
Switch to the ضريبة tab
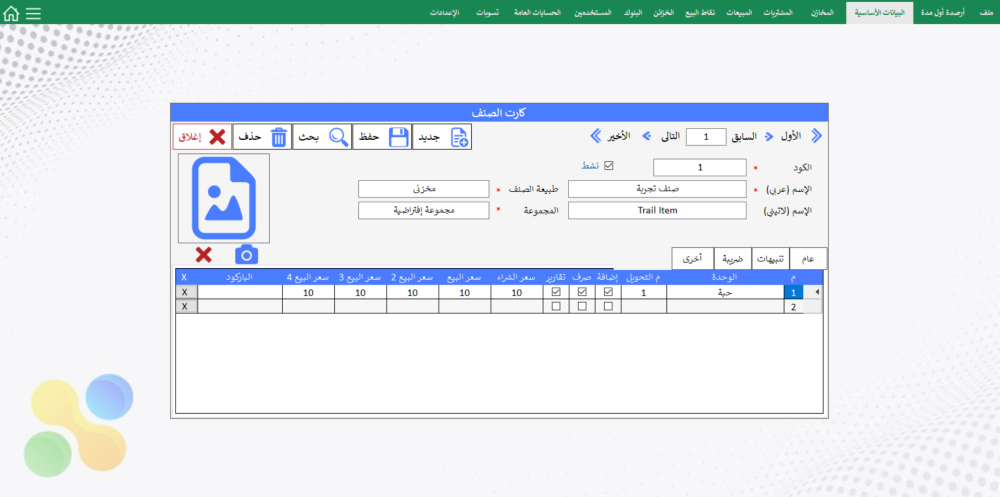coord(733,258)
